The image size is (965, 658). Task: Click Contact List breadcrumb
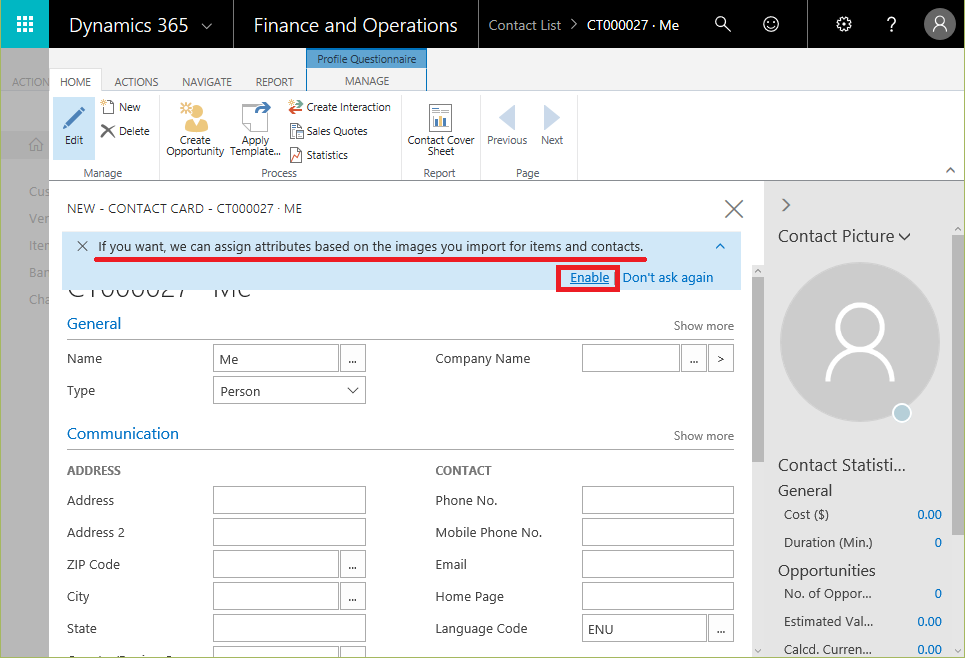point(524,25)
